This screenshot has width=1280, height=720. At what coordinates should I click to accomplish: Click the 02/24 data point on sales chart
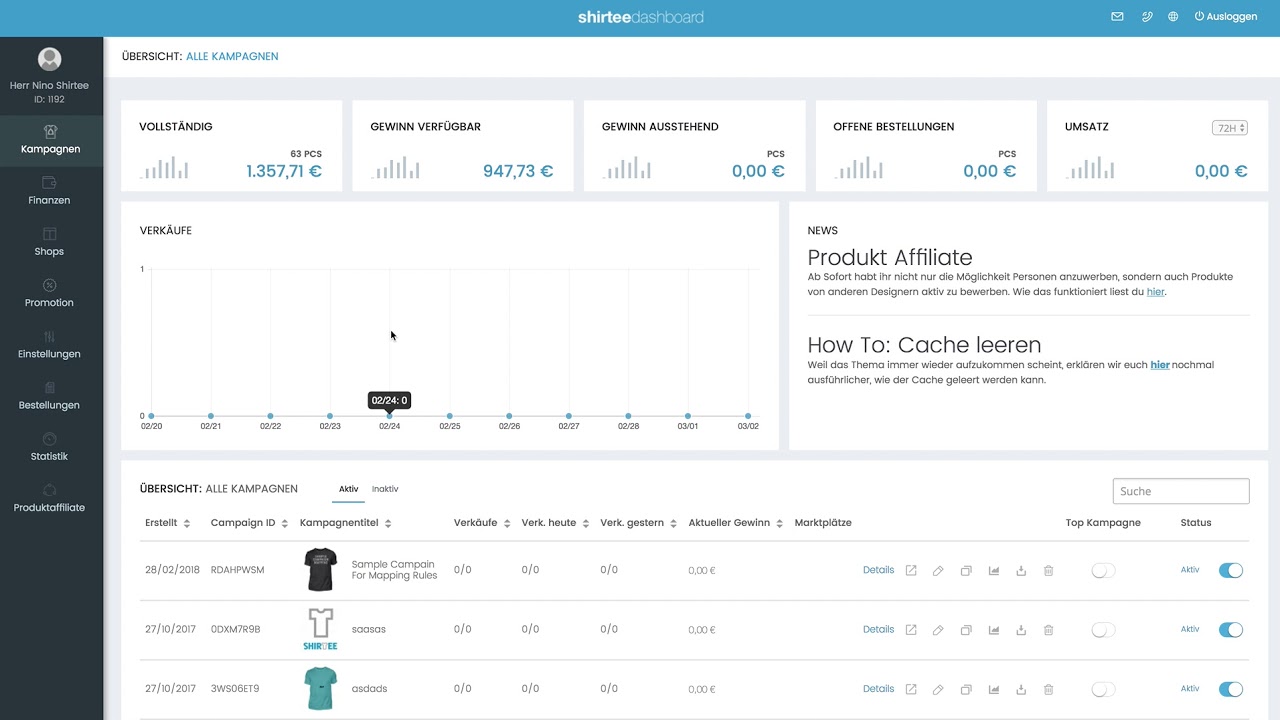tap(390, 416)
